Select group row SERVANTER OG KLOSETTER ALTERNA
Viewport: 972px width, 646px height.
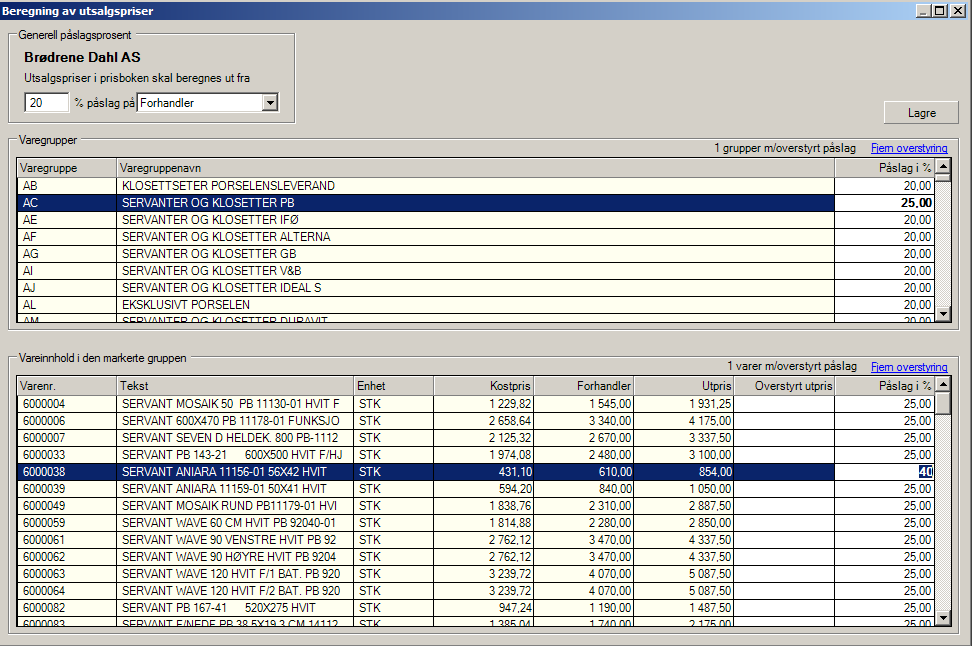(x=475, y=237)
